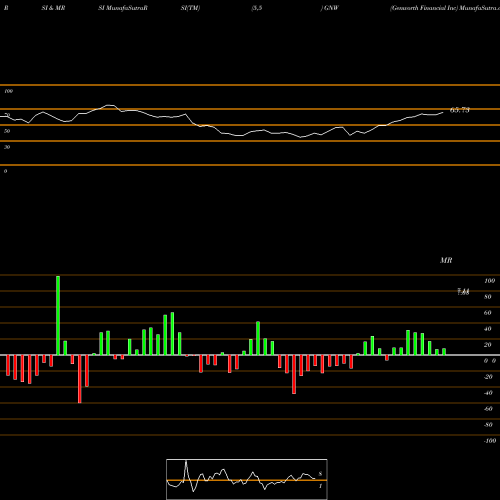Open the mini overview chart thumbnail
Image resolution: width=500 pixels, height=500 pixels.
click(x=247, y=479)
